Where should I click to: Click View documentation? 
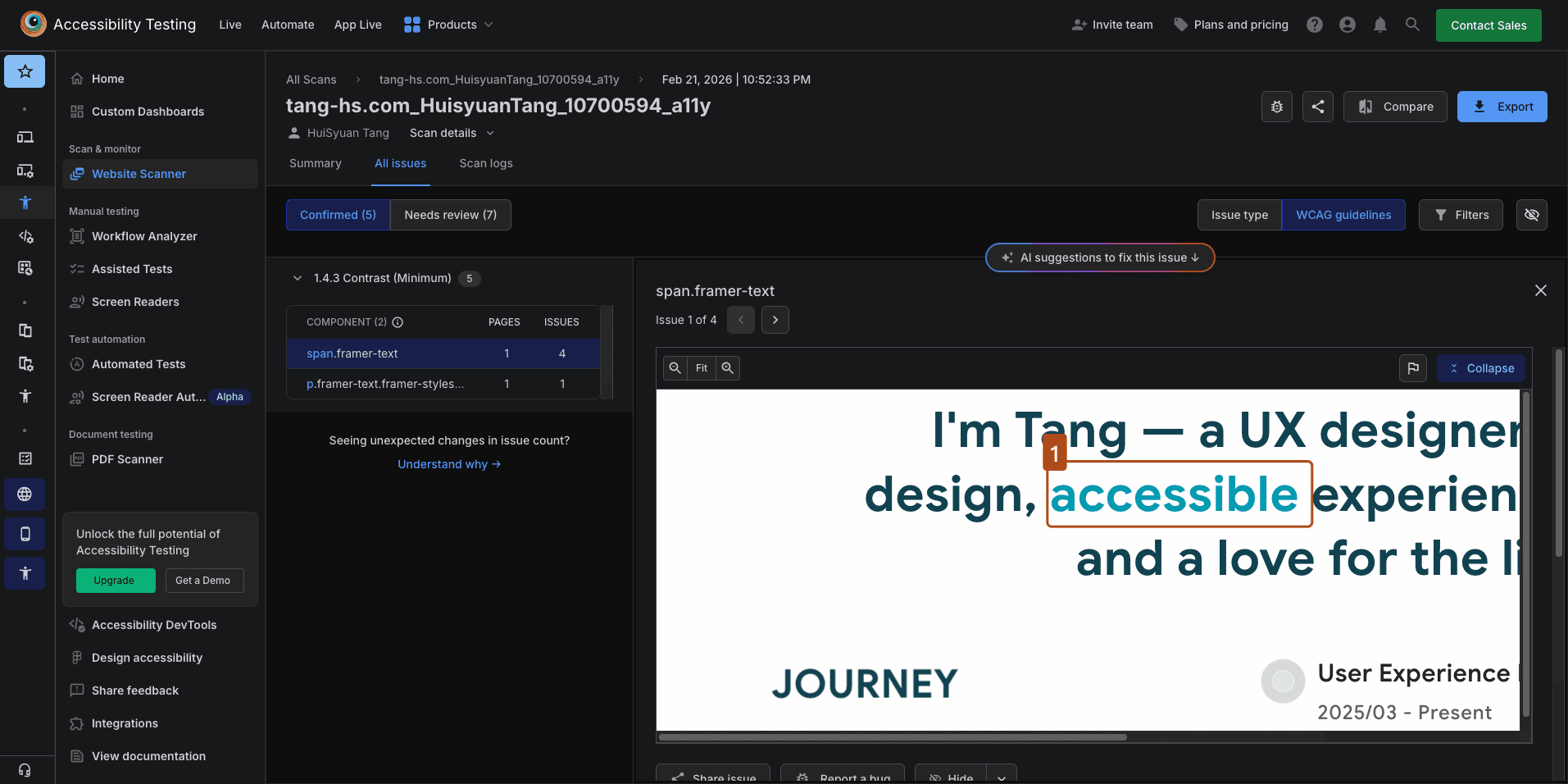160,756
